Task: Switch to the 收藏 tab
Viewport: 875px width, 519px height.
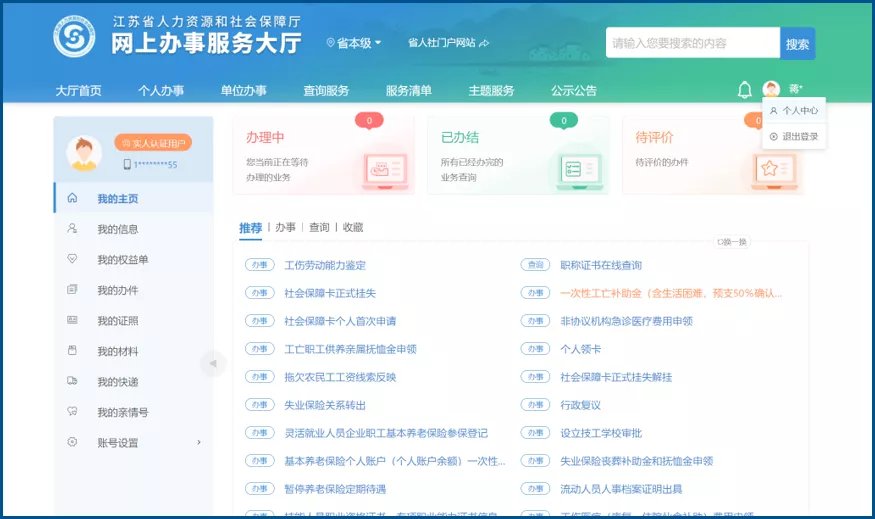Action: tap(353, 228)
